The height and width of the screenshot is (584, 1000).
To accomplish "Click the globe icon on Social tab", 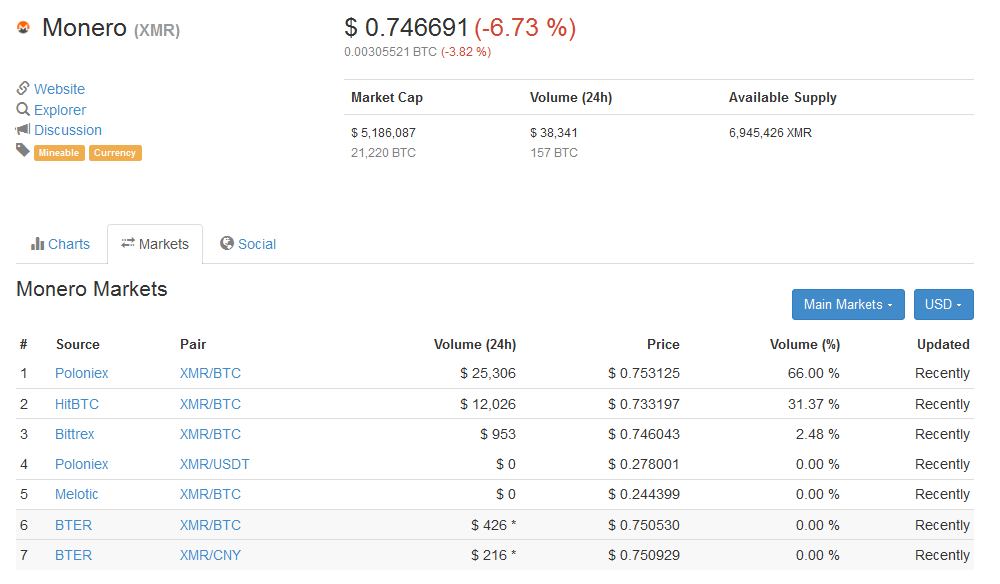I will [226, 243].
